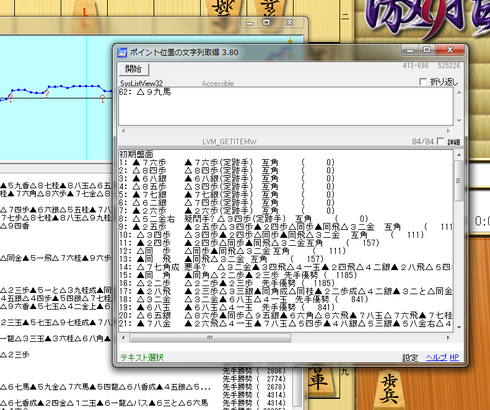Select the line 6: △6二銀
The image size is (490, 410).
227,203
